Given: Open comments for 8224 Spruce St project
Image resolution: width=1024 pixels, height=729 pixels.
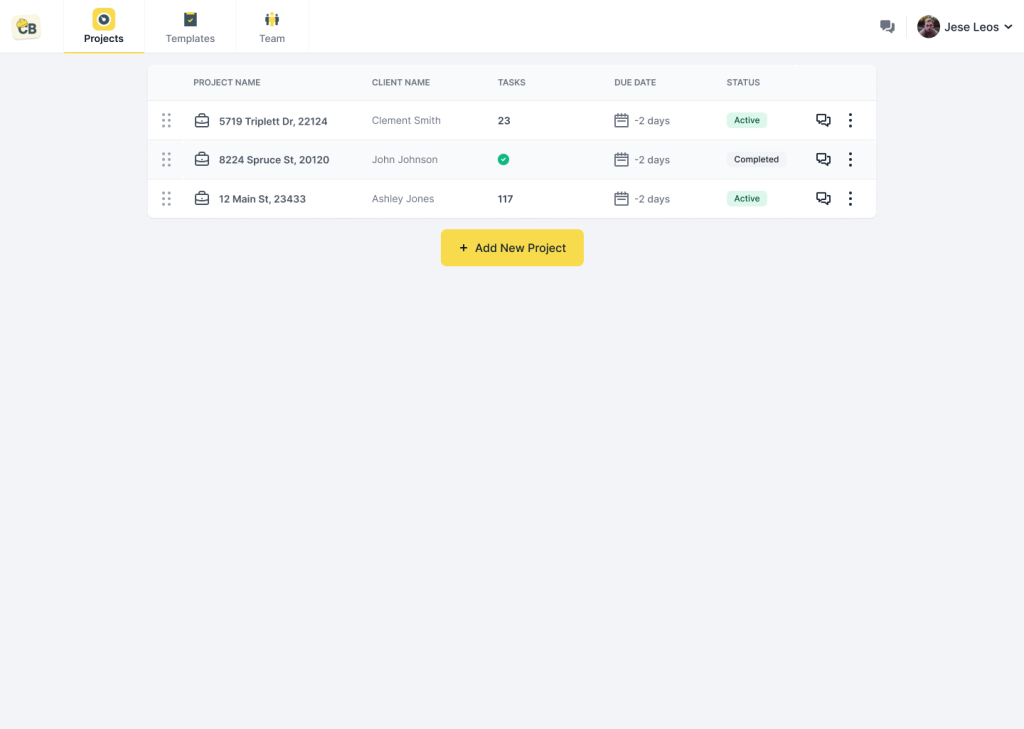Looking at the screenshot, I should [823, 159].
